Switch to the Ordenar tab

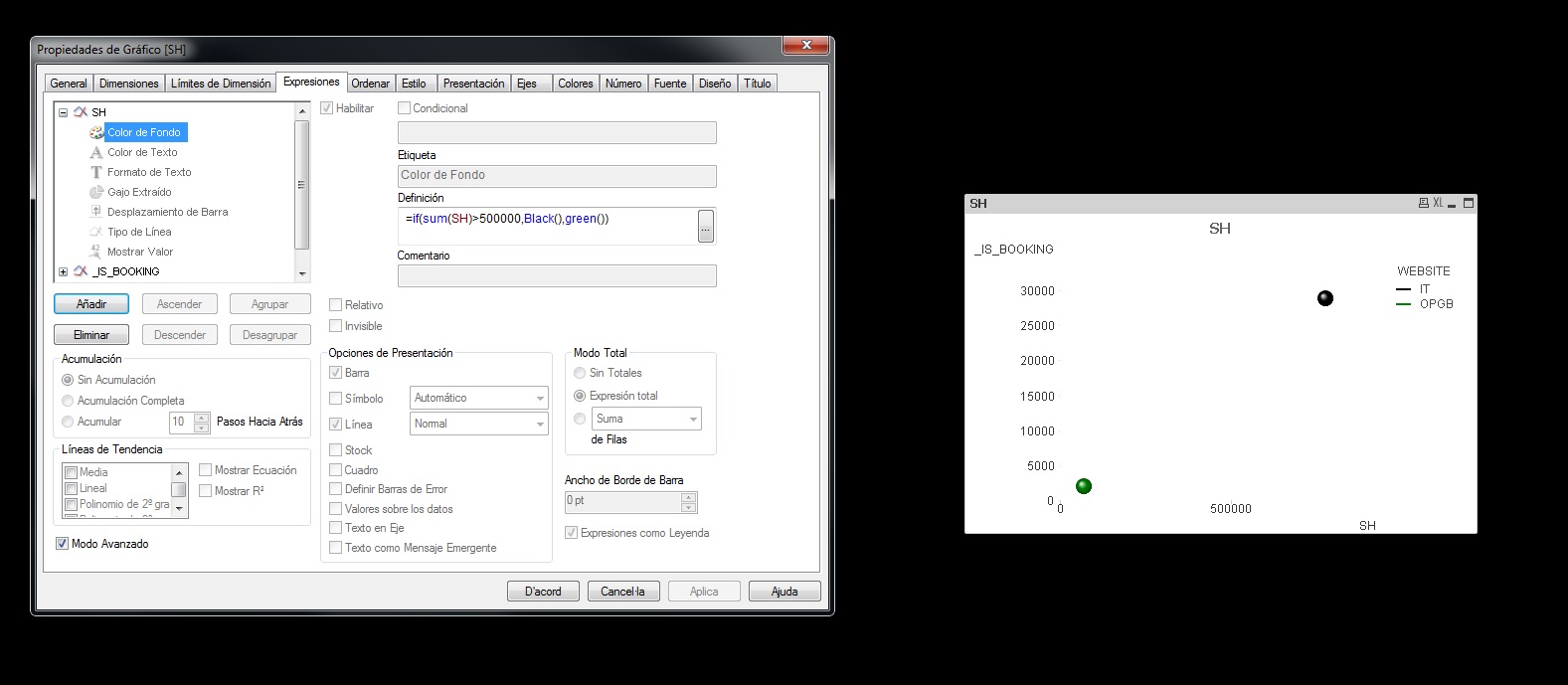(x=370, y=84)
